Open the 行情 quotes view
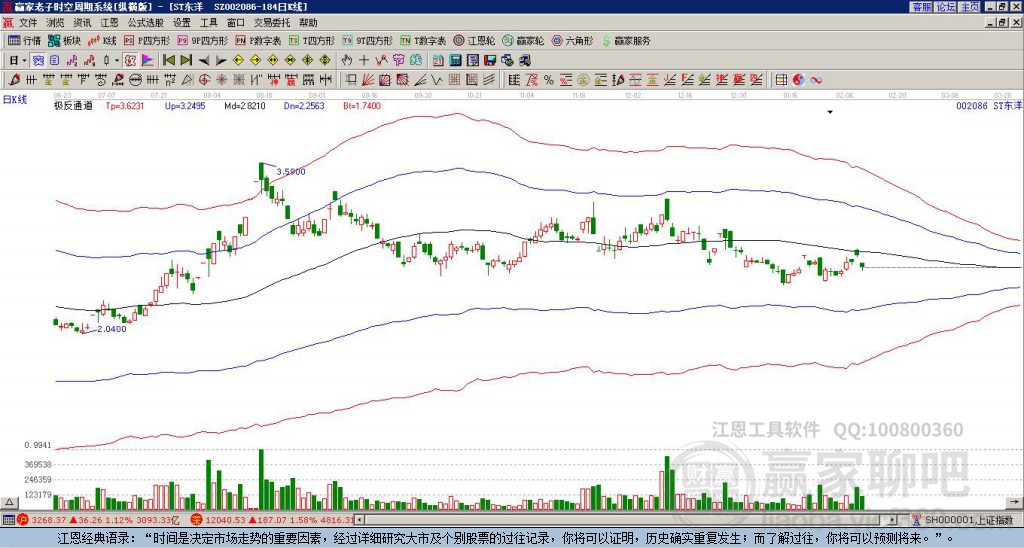The image size is (1024, 548). click(x=24, y=40)
